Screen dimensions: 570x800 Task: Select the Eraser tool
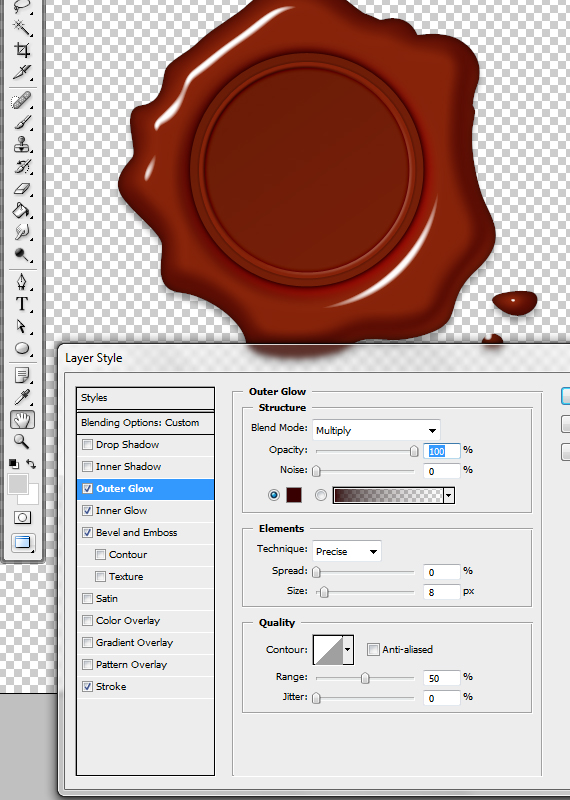tap(21, 189)
